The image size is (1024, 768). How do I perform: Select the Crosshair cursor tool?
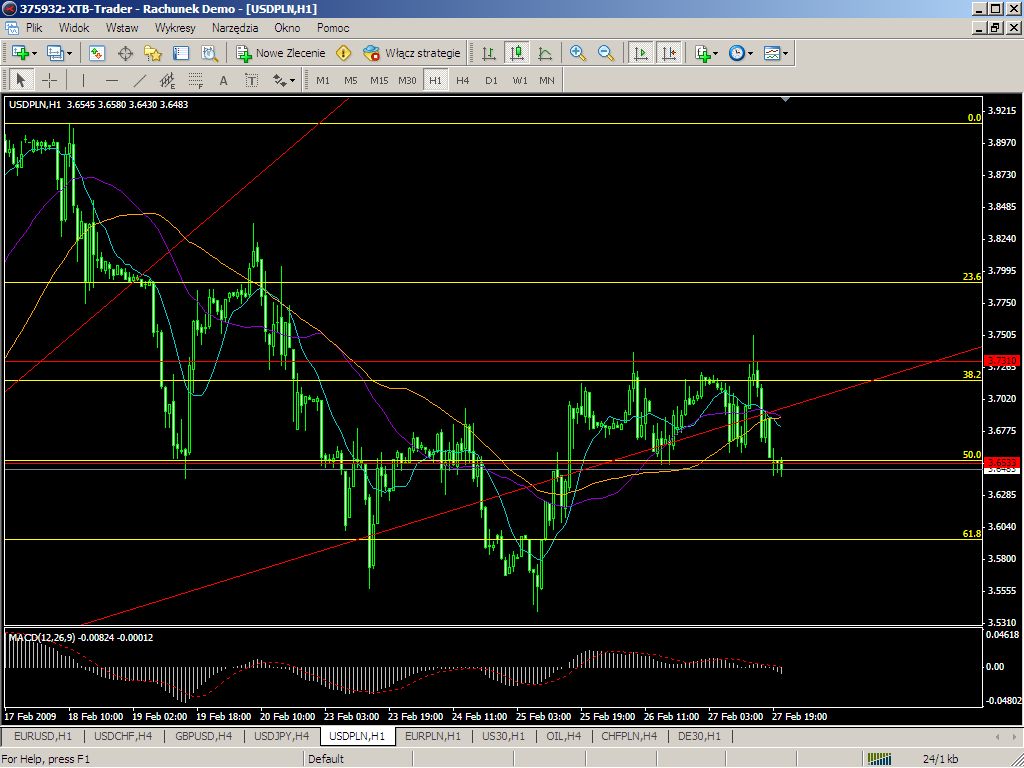coord(49,80)
